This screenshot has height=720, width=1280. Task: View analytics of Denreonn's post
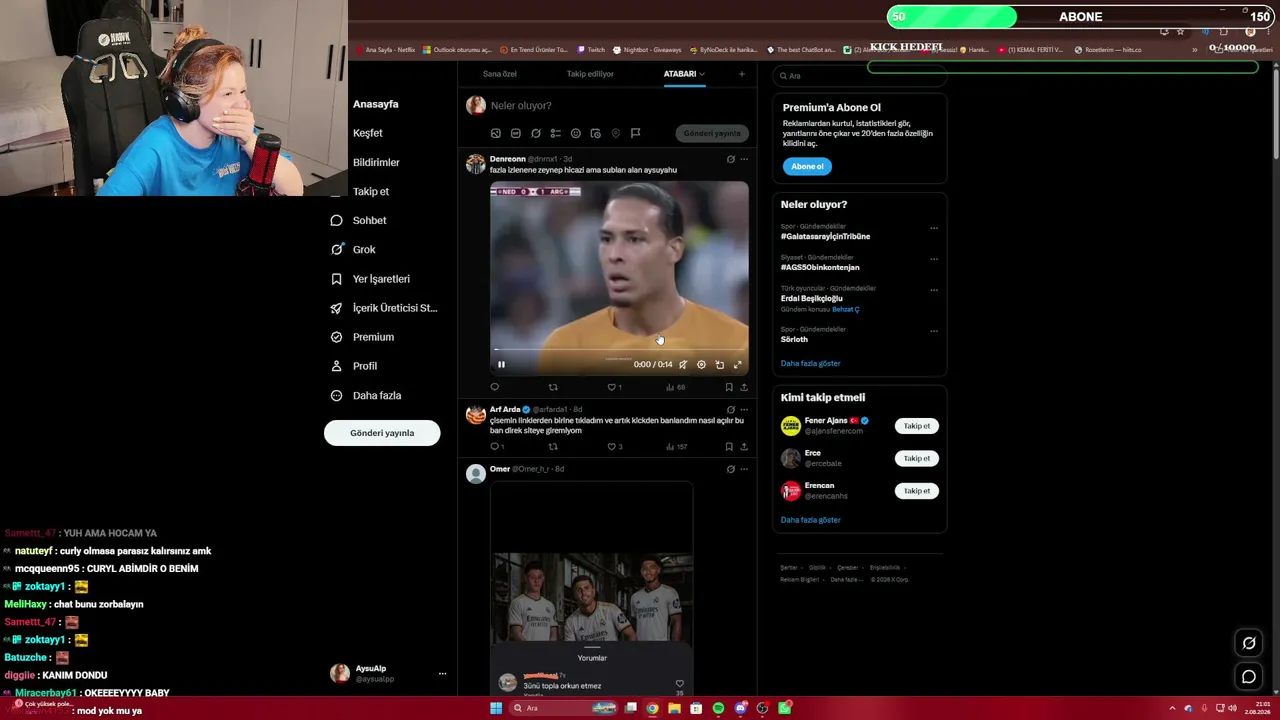[x=676, y=387]
